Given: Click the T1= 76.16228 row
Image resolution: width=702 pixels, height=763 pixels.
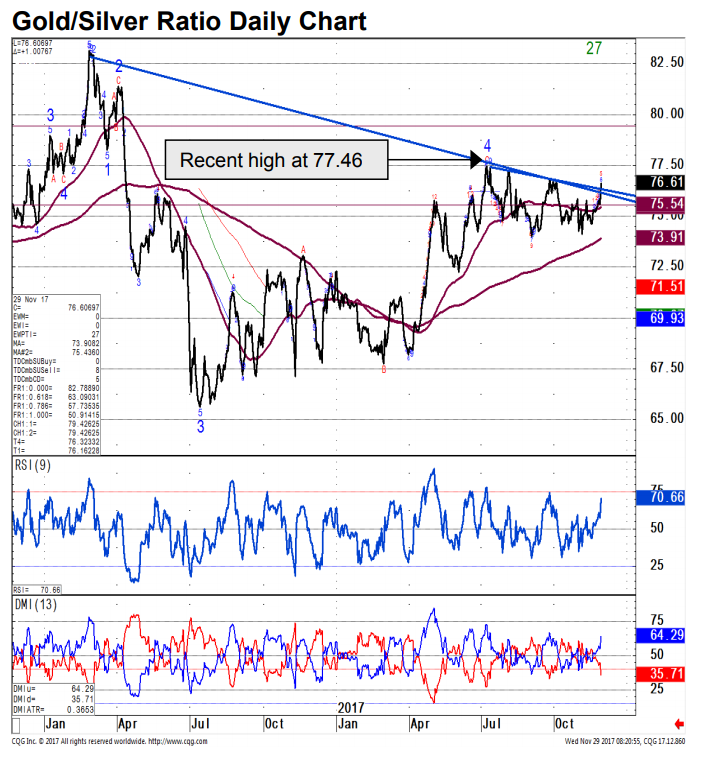Looking at the screenshot, I should point(56,451).
